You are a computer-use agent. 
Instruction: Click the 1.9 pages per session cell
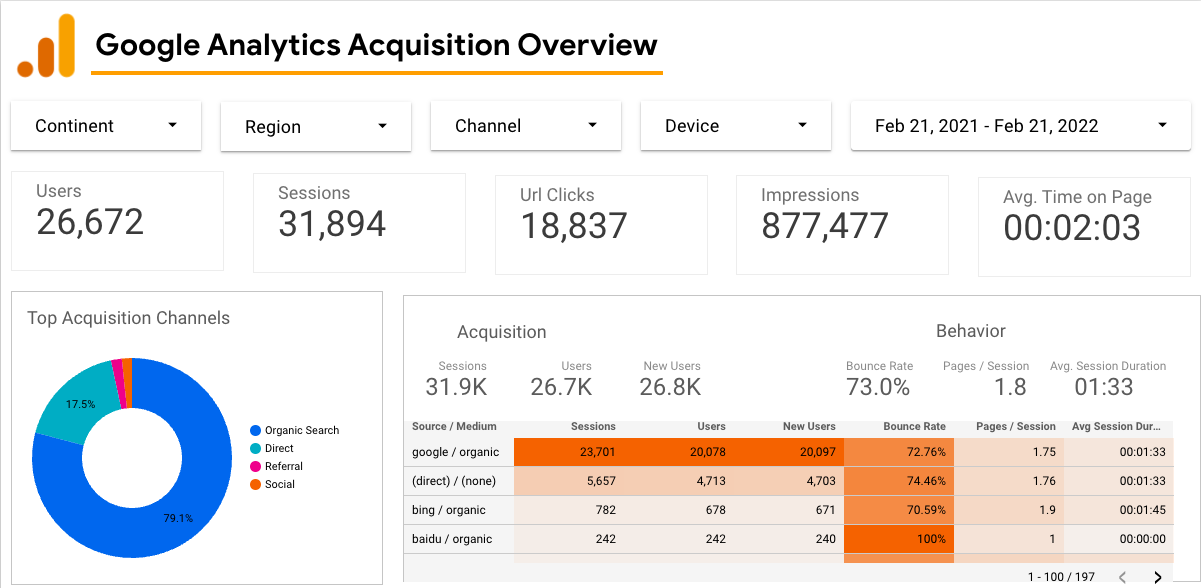coord(1009,510)
